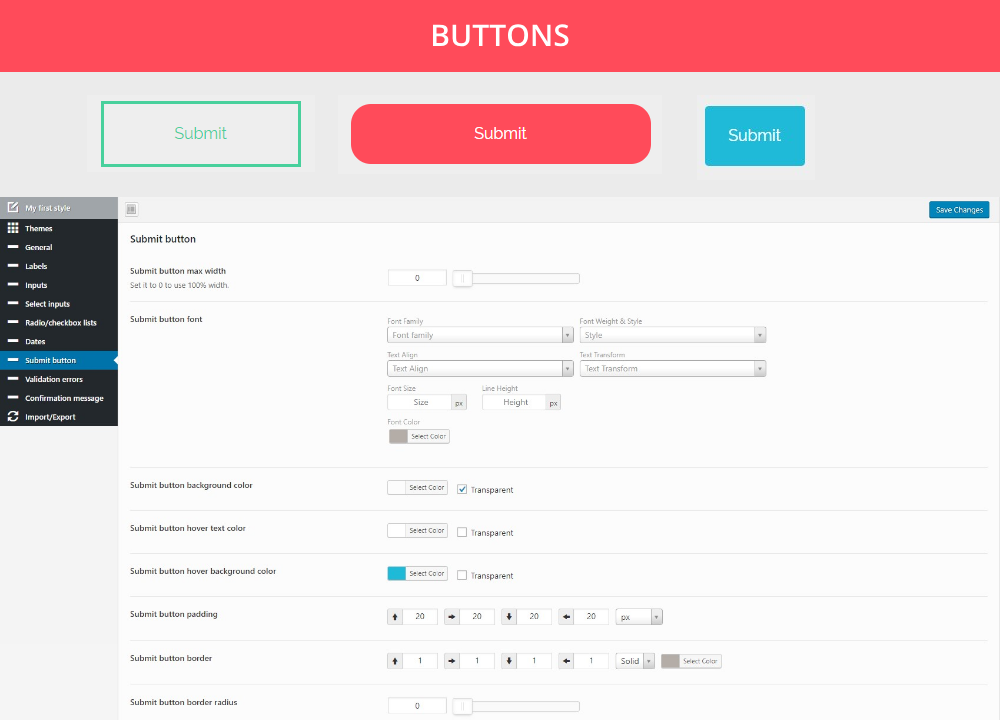The width and height of the screenshot is (1000, 720).
Task: Open the Select inputs section
Action: (59, 304)
